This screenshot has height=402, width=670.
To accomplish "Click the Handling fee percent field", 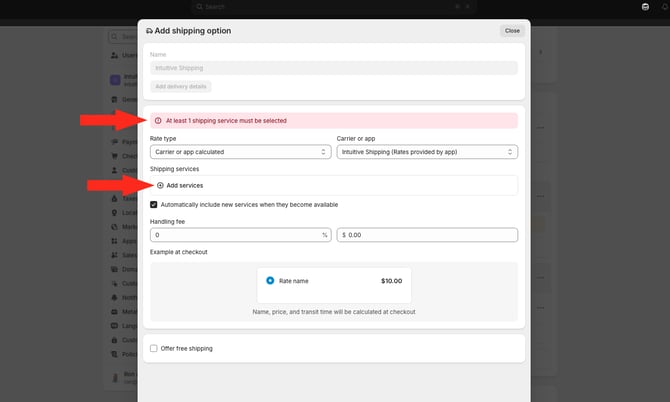I will [x=240, y=235].
